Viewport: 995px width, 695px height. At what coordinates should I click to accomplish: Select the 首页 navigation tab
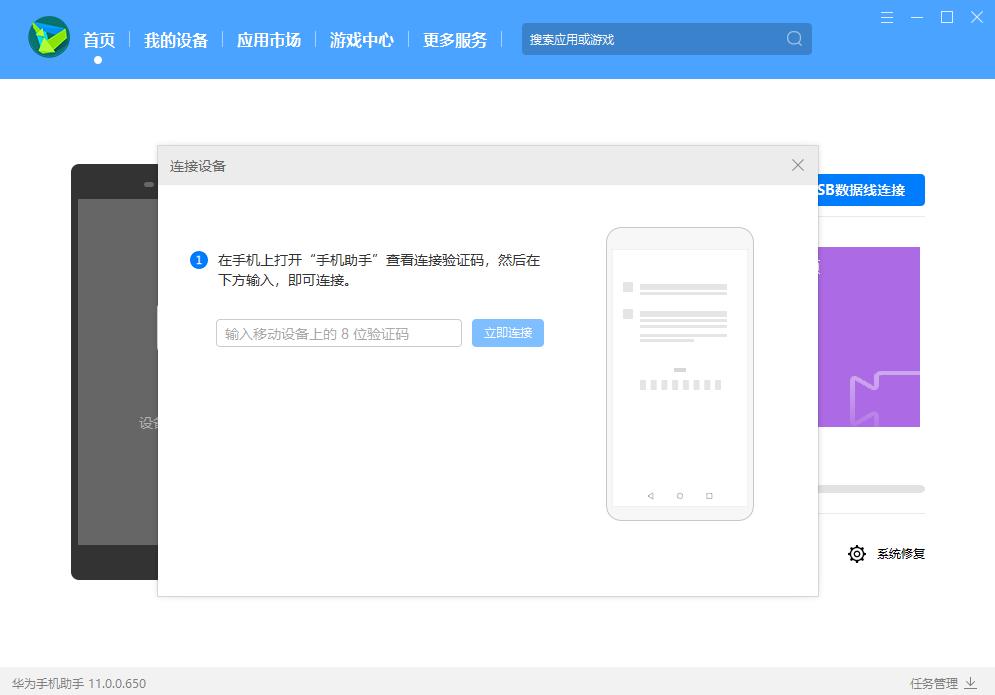pos(98,39)
